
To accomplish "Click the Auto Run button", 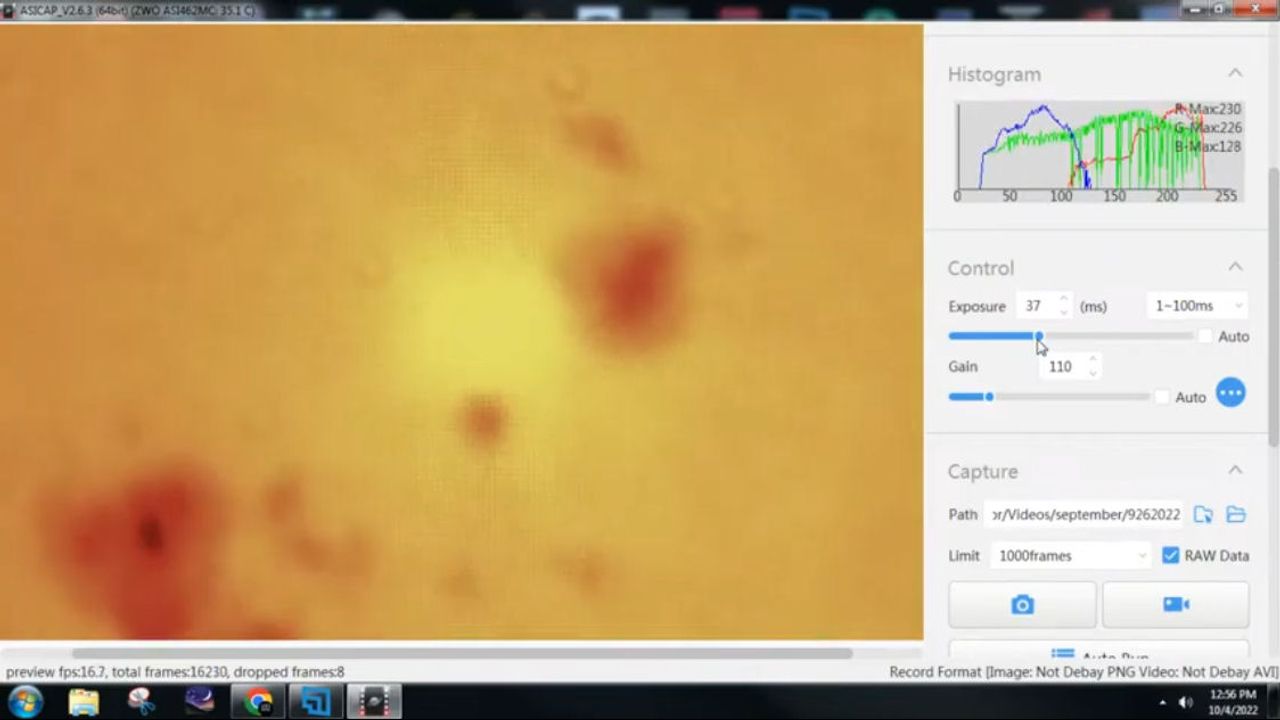I will coord(1098,652).
